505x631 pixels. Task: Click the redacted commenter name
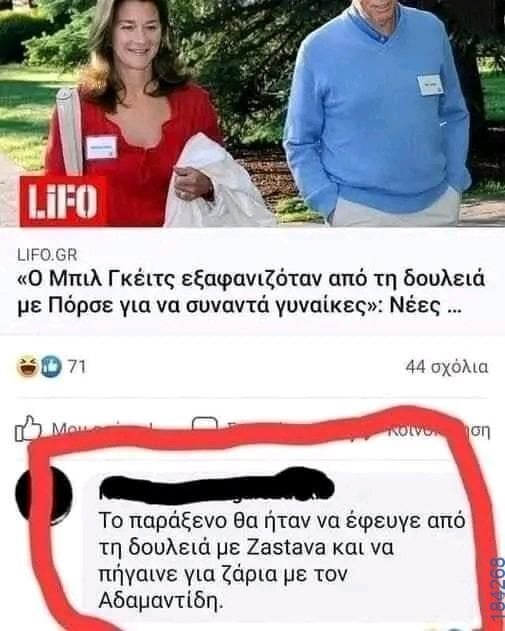point(216,486)
